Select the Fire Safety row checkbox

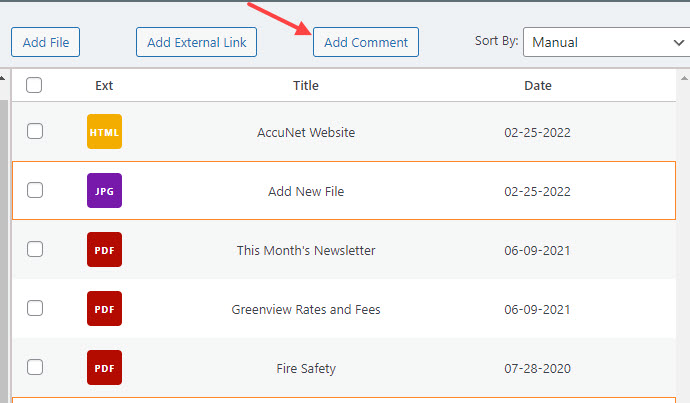(x=35, y=367)
